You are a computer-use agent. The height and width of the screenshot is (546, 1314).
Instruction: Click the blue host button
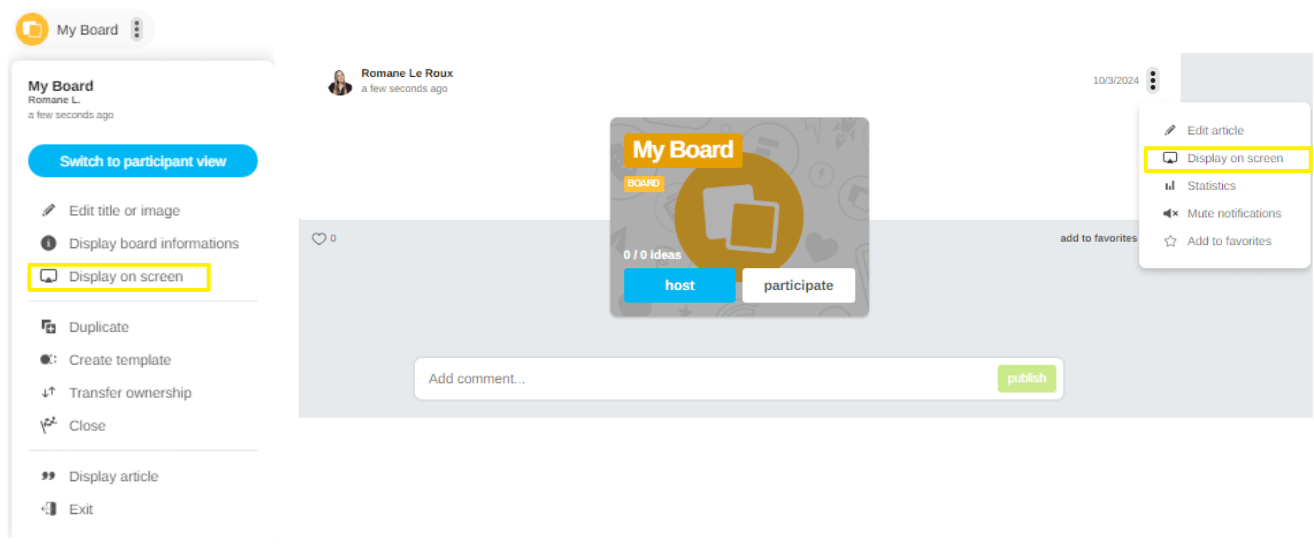pyautogui.click(x=679, y=285)
